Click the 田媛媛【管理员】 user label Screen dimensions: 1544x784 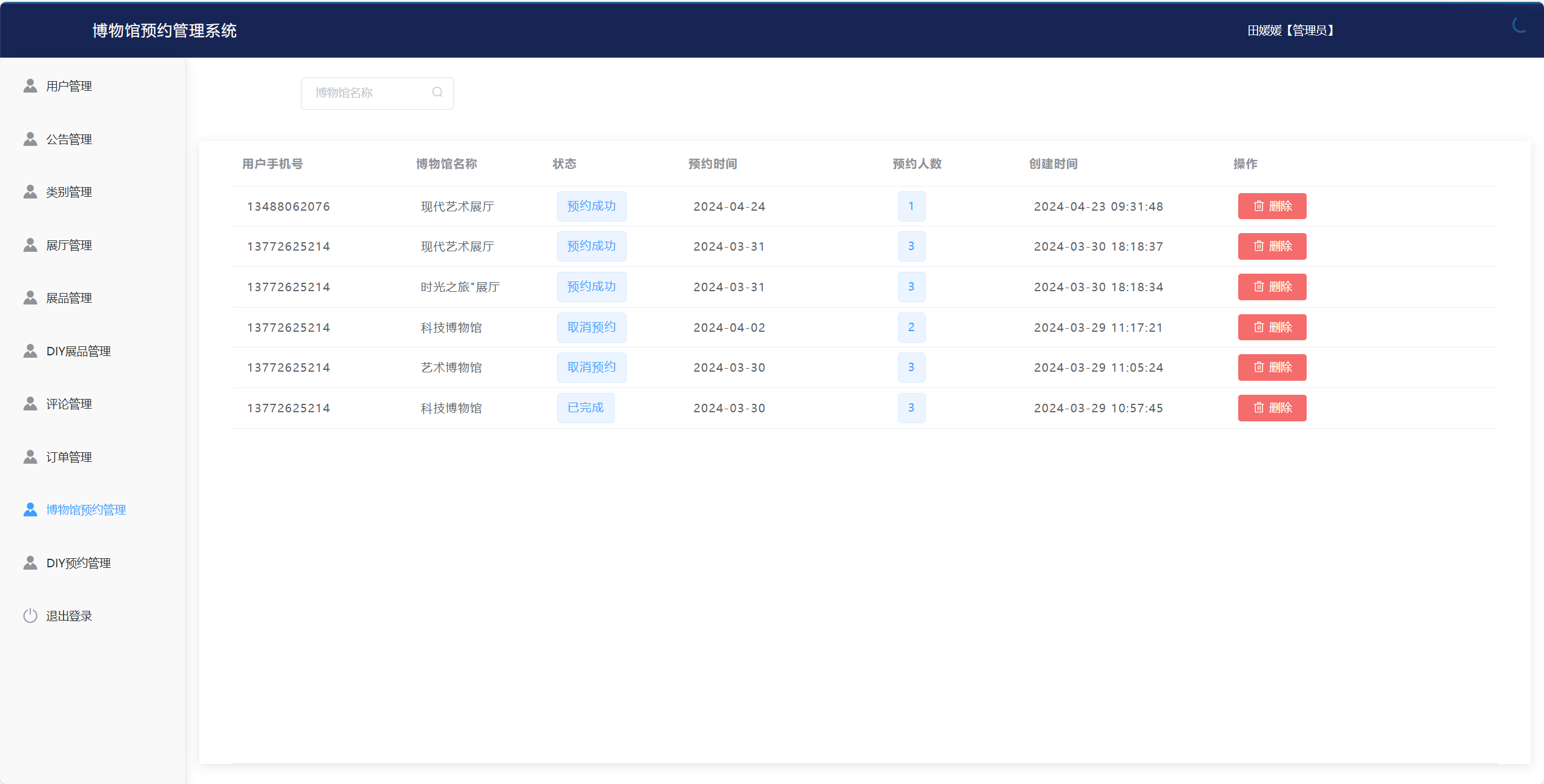[x=1290, y=30]
